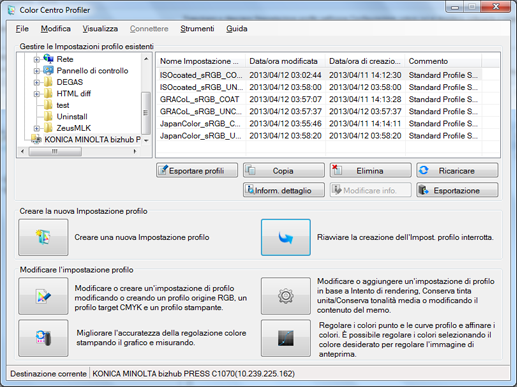The width and height of the screenshot is (517, 387).
Task: Click the ZeusMLK folder icon
Action: (49, 128)
